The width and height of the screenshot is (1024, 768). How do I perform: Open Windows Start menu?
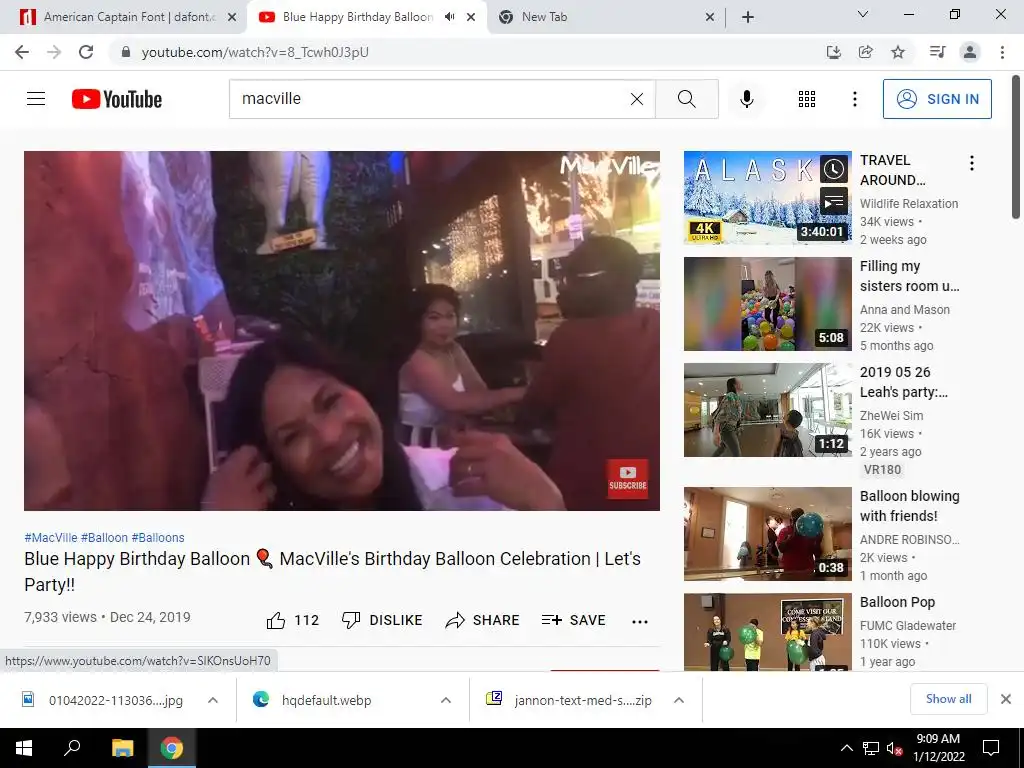(x=24, y=748)
